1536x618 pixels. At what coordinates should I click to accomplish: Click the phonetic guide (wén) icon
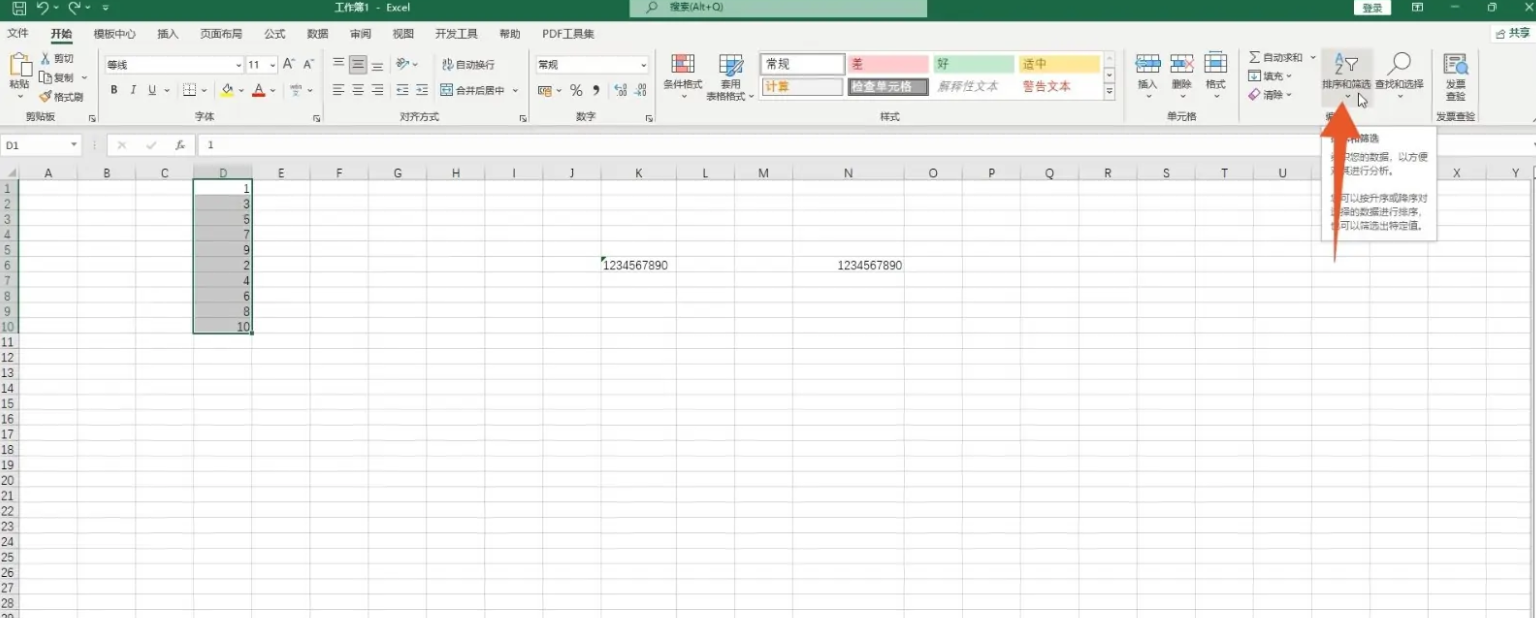pyautogui.click(x=296, y=90)
